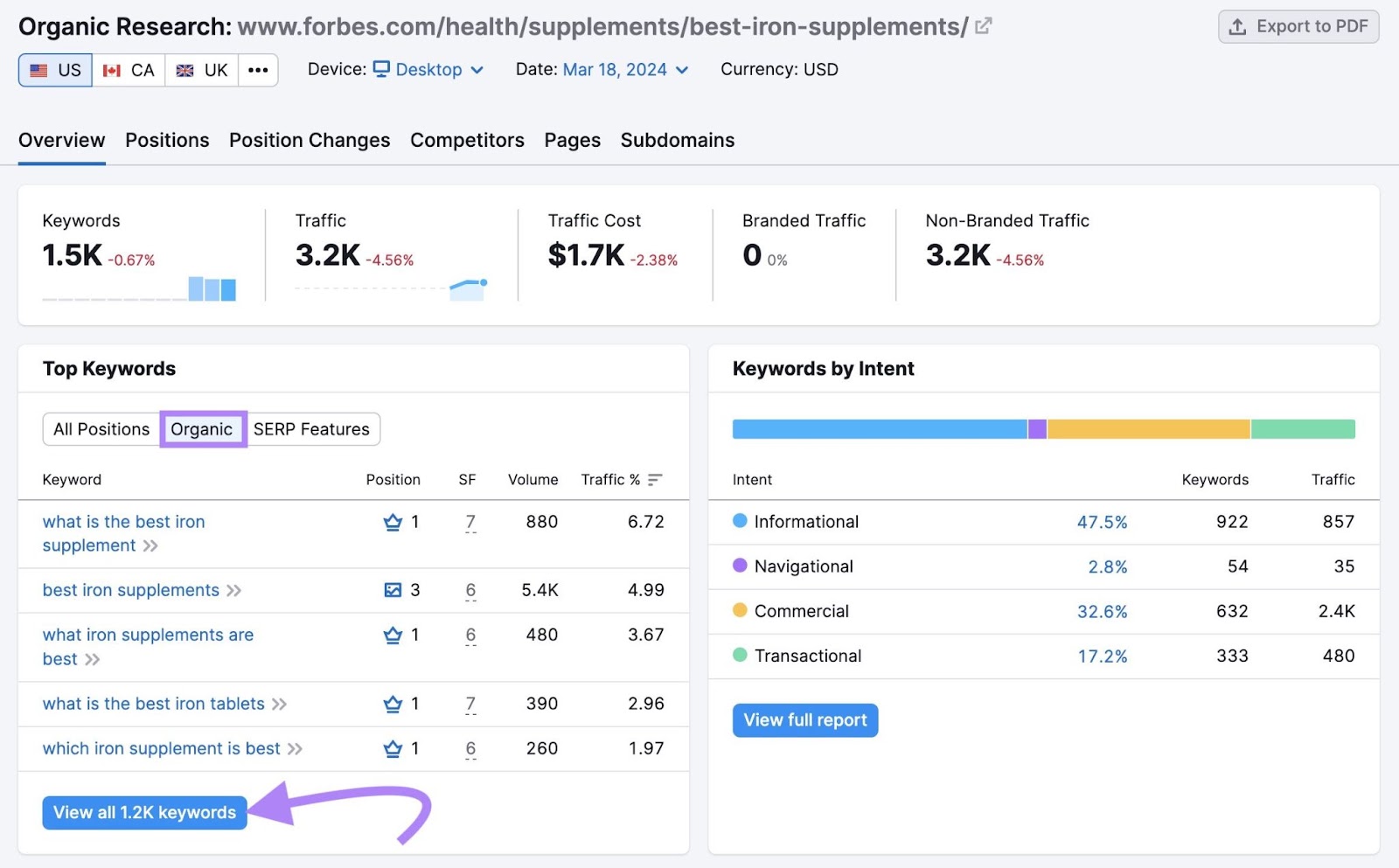The height and width of the screenshot is (868, 1399).
Task: Click the View all 1.2K keywords button
Action: pos(143,812)
